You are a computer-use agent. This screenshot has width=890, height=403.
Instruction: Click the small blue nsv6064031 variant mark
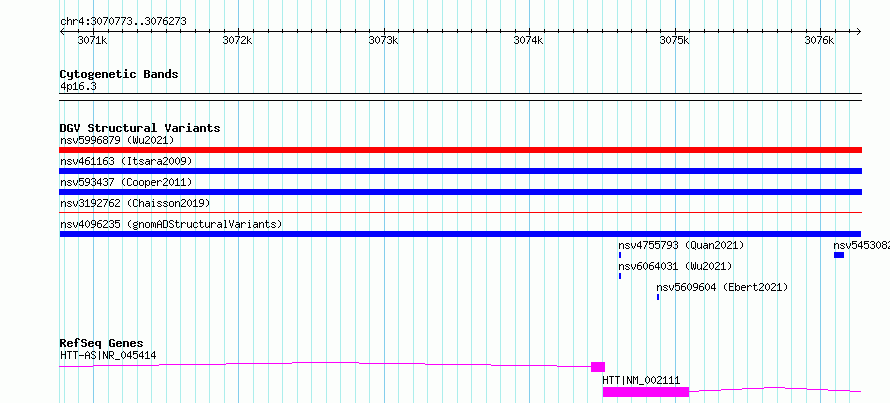coord(620,276)
